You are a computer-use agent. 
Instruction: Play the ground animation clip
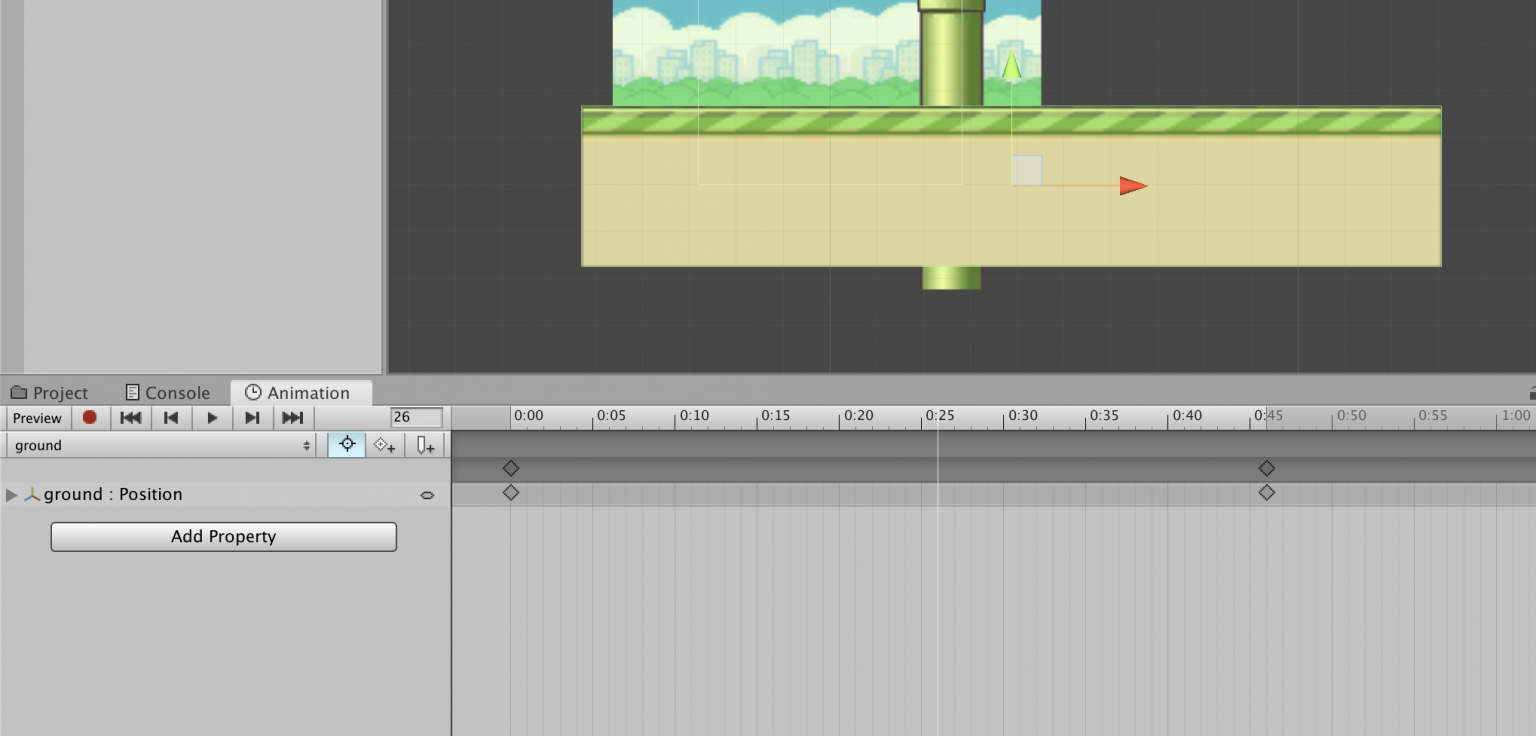212,418
